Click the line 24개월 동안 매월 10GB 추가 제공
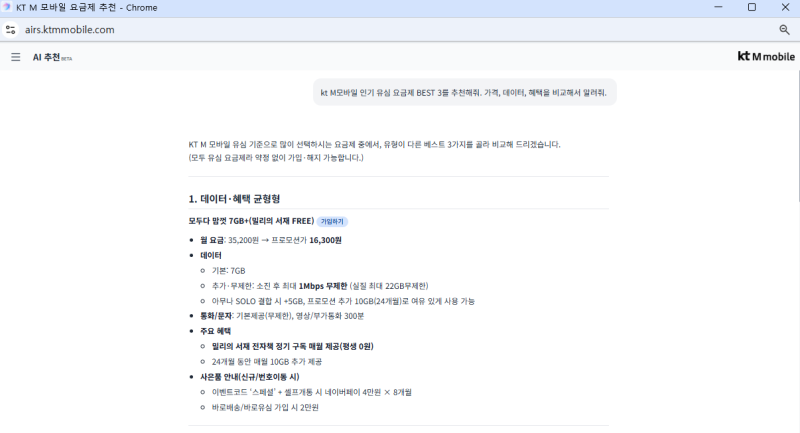Viewport: 800px width, 433px height. pyautogui.click(x=267, y=362)
